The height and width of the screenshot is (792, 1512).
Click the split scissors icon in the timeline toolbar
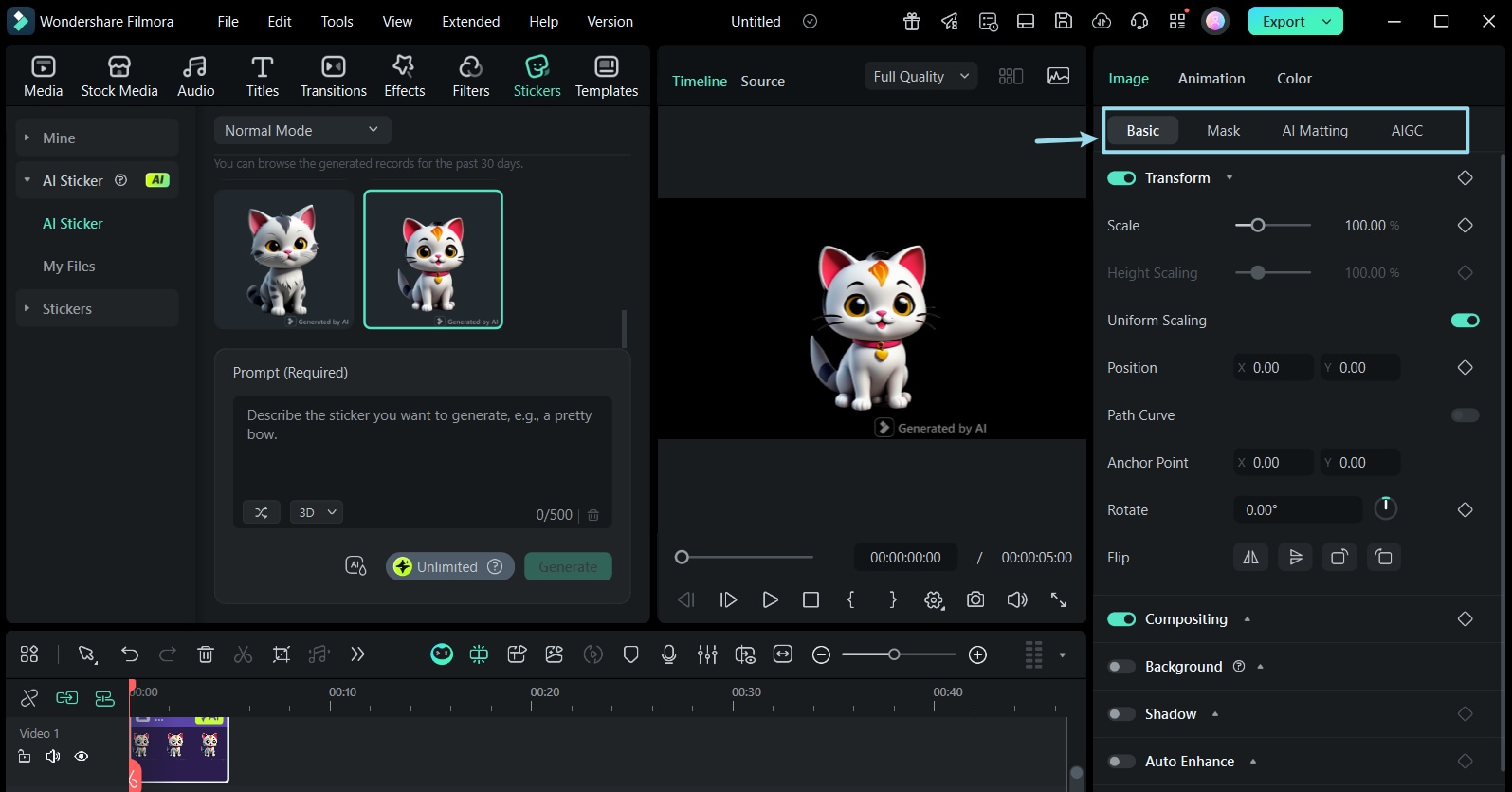coord(244,654)
